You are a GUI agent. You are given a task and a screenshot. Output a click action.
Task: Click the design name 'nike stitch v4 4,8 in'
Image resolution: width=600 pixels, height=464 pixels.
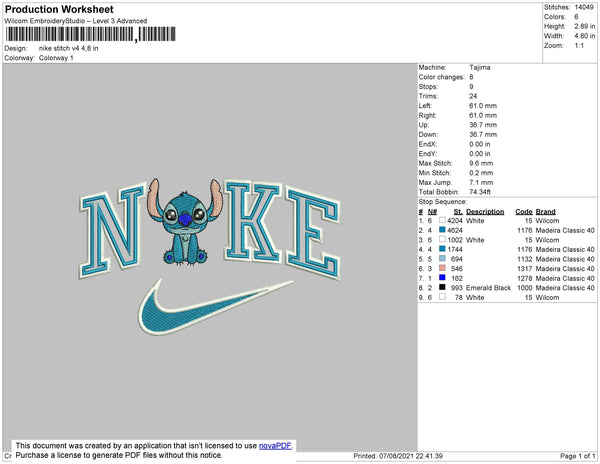click(68, 48)
